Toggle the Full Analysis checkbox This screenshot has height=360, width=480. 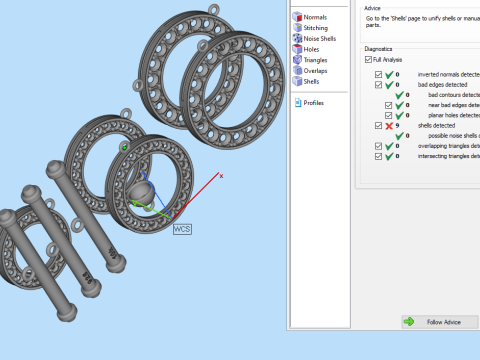[x=368, y=60]
